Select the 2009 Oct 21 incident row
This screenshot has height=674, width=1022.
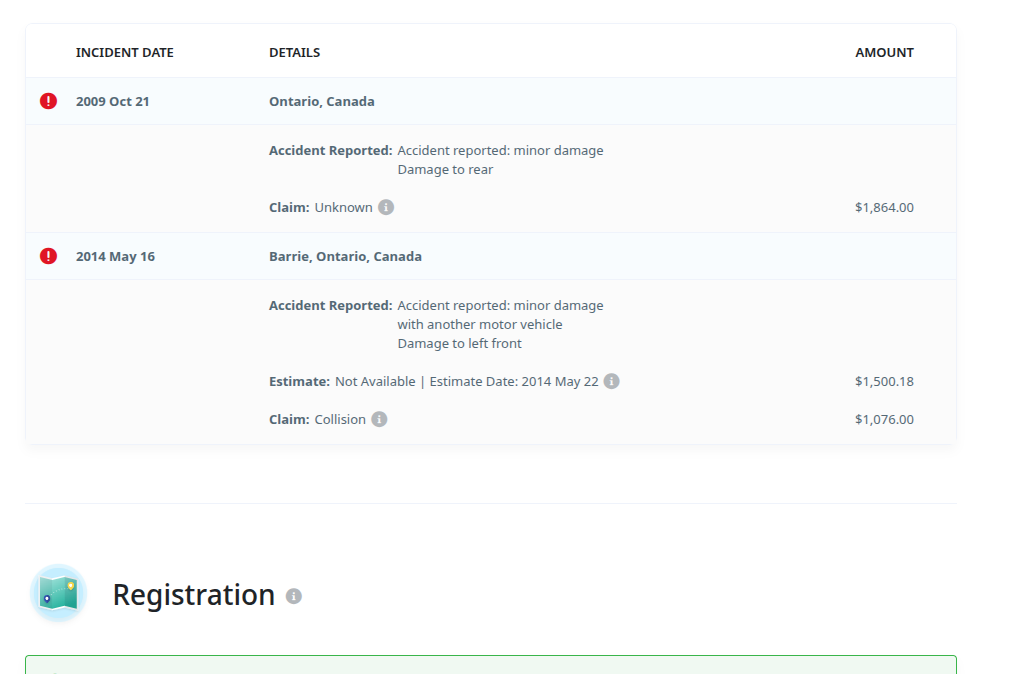491,101
